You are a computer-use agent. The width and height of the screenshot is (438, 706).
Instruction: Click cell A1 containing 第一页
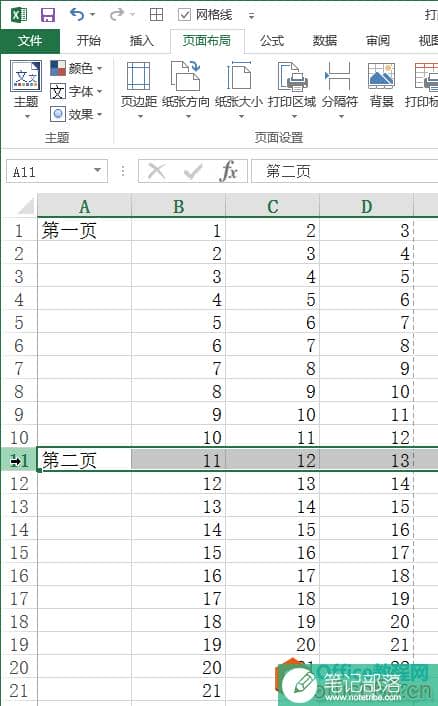coord(84,231)
